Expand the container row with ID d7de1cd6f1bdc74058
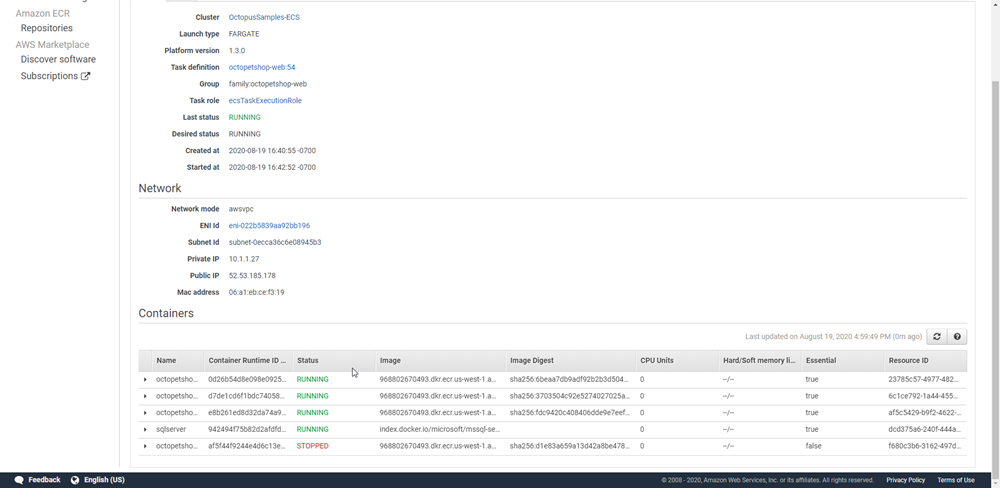 pyautogui.click(x=145, y=396)
